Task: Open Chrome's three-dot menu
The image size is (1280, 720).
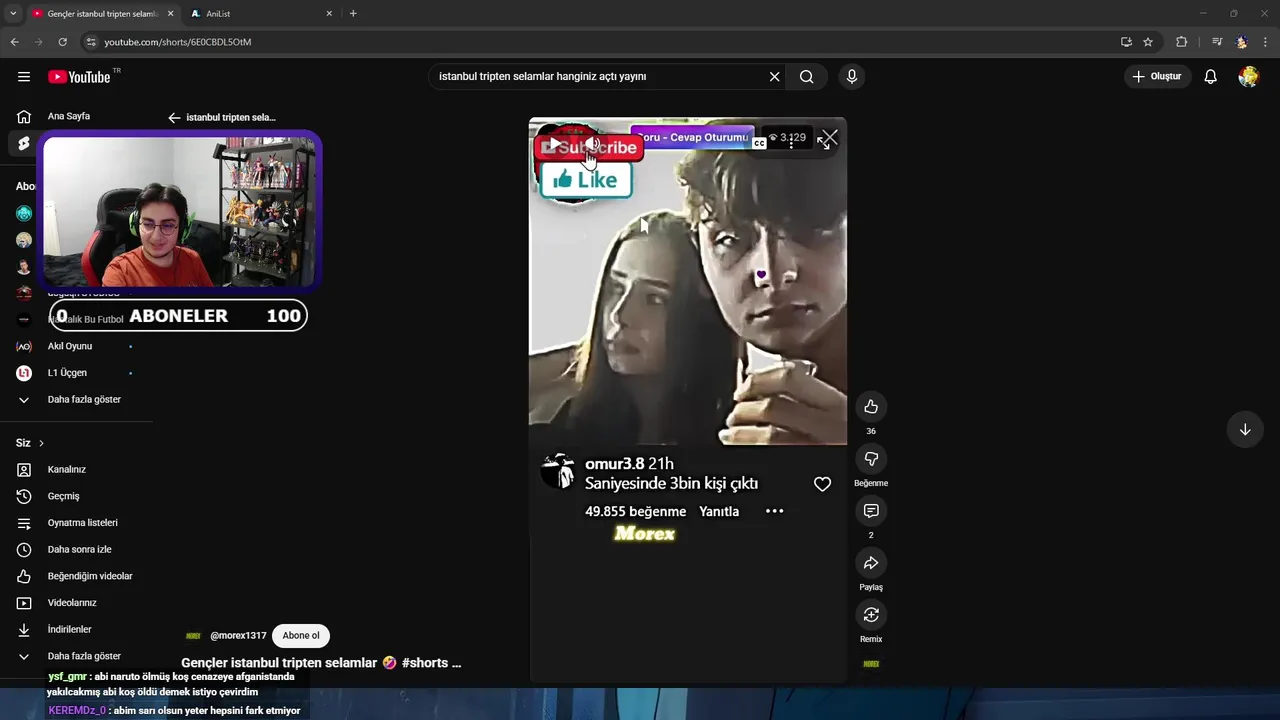Action: tap(1266, 42)
